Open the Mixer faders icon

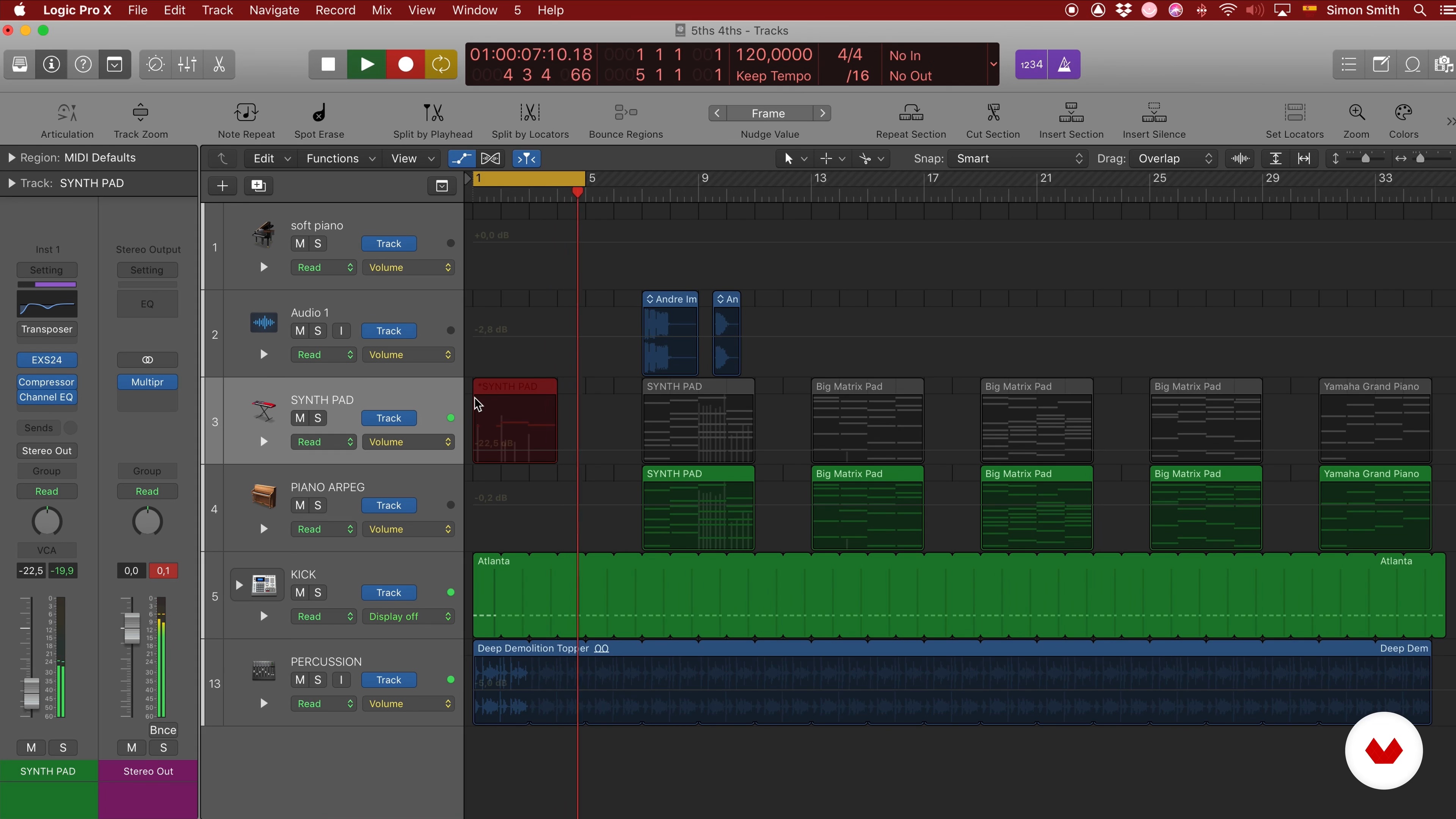187,64
